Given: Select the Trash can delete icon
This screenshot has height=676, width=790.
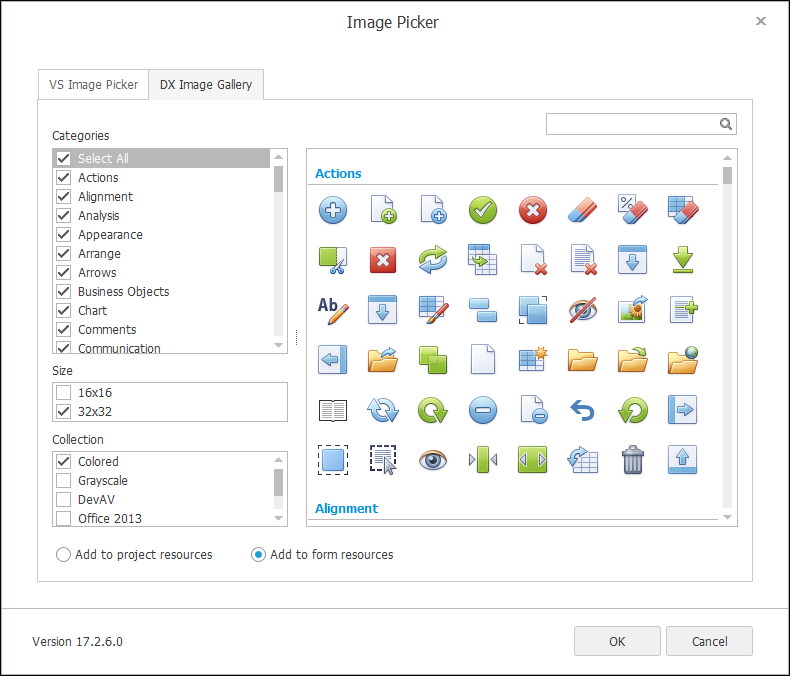Looking at the screenshot, I should 632,460.
